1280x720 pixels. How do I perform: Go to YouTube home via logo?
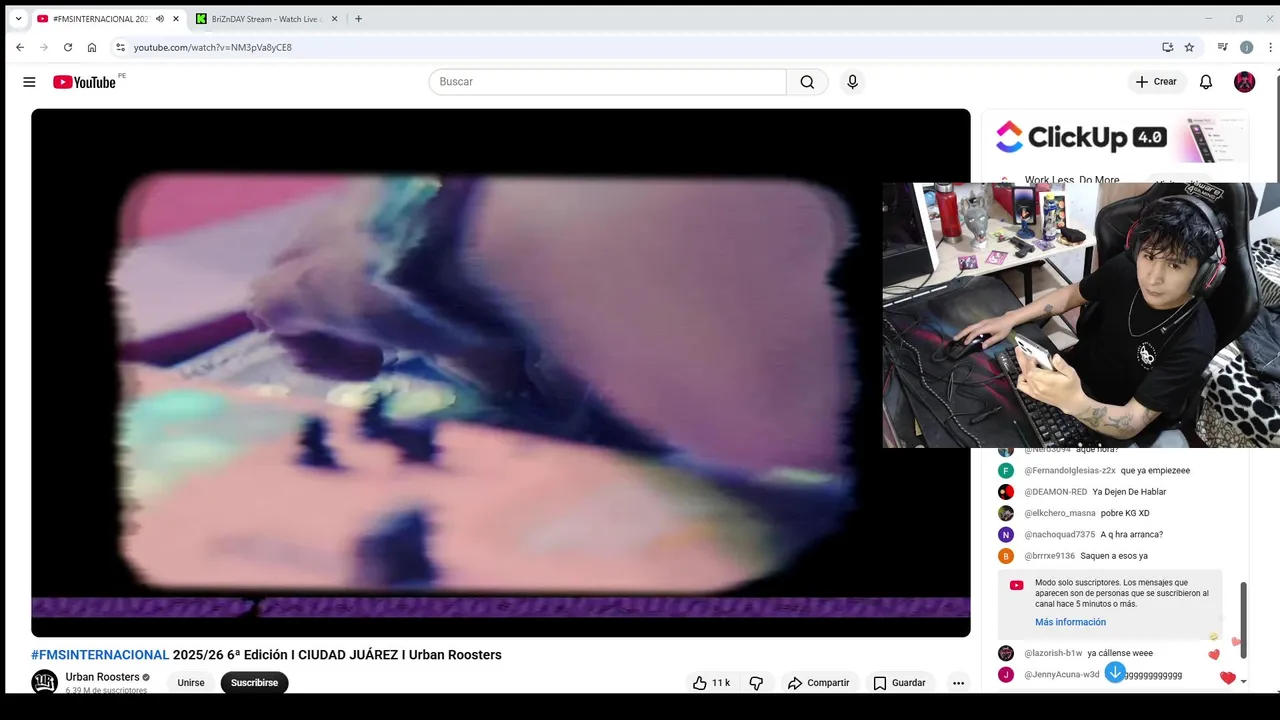85,82
